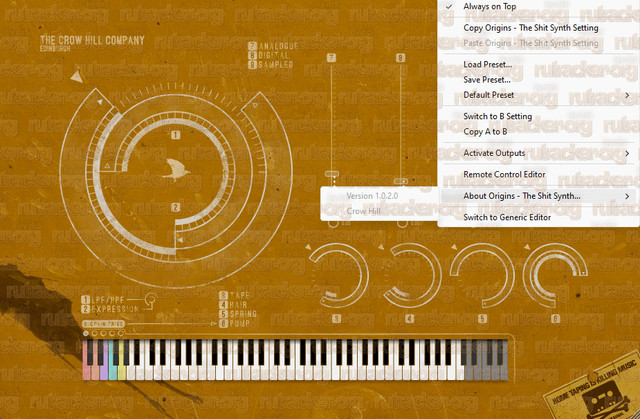Click the SPRING legend label
This screenshot has width=640, height=419.
click(243, 314)
